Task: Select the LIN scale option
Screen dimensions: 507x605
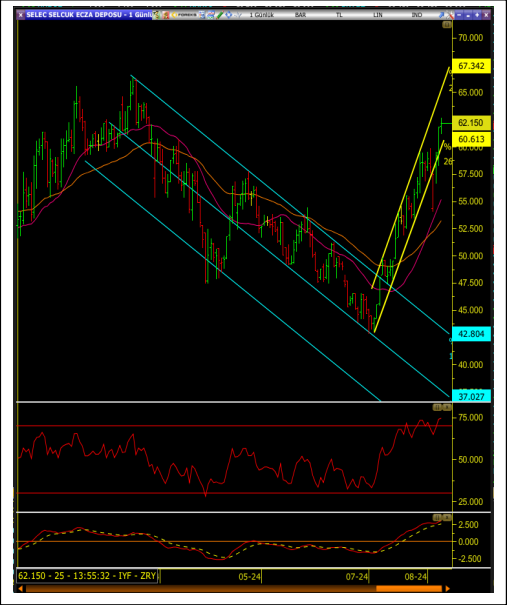Action: (x=378, y=15)
